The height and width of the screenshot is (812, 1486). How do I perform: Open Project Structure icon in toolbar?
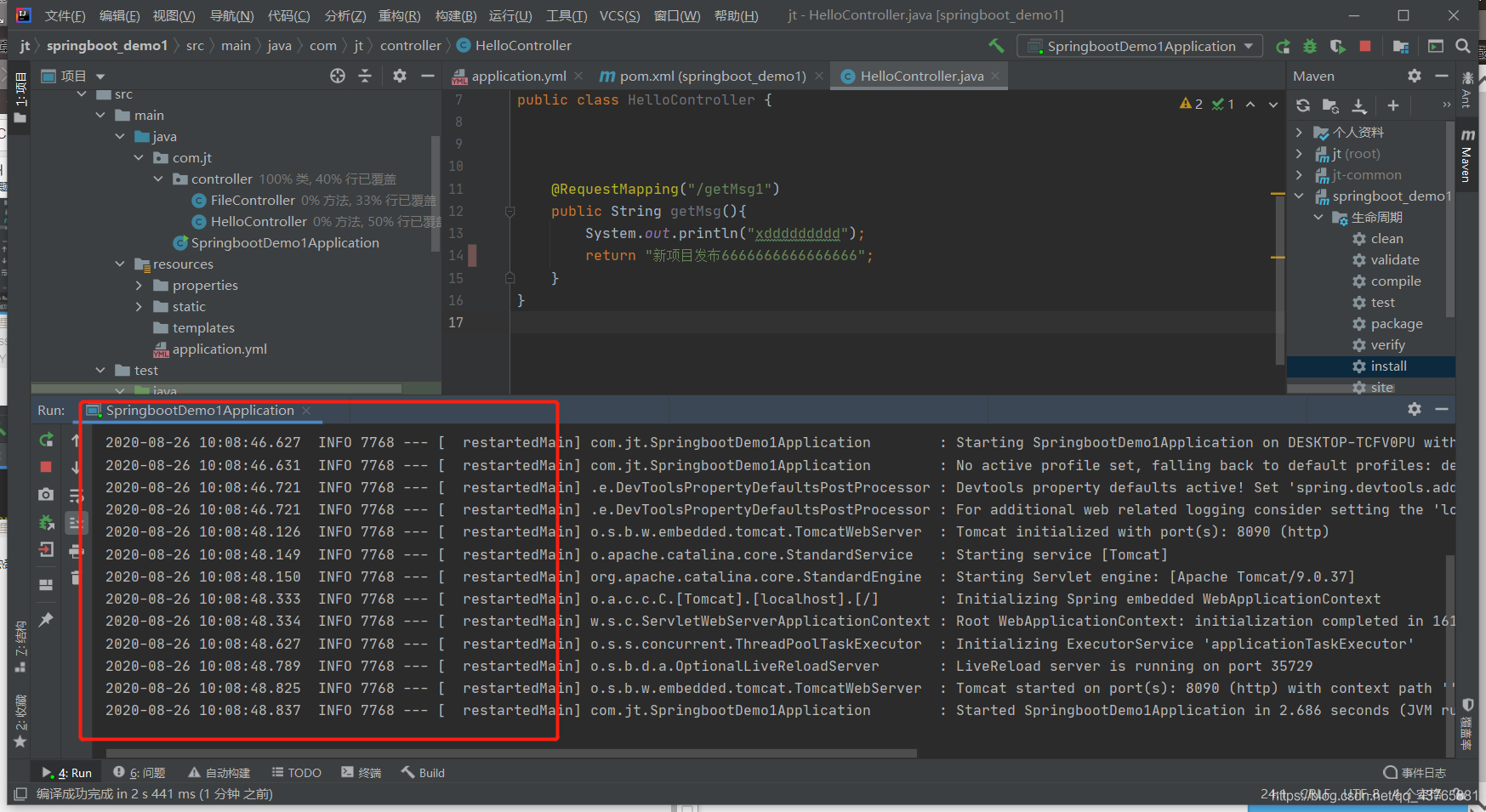tap(1401, 47)
